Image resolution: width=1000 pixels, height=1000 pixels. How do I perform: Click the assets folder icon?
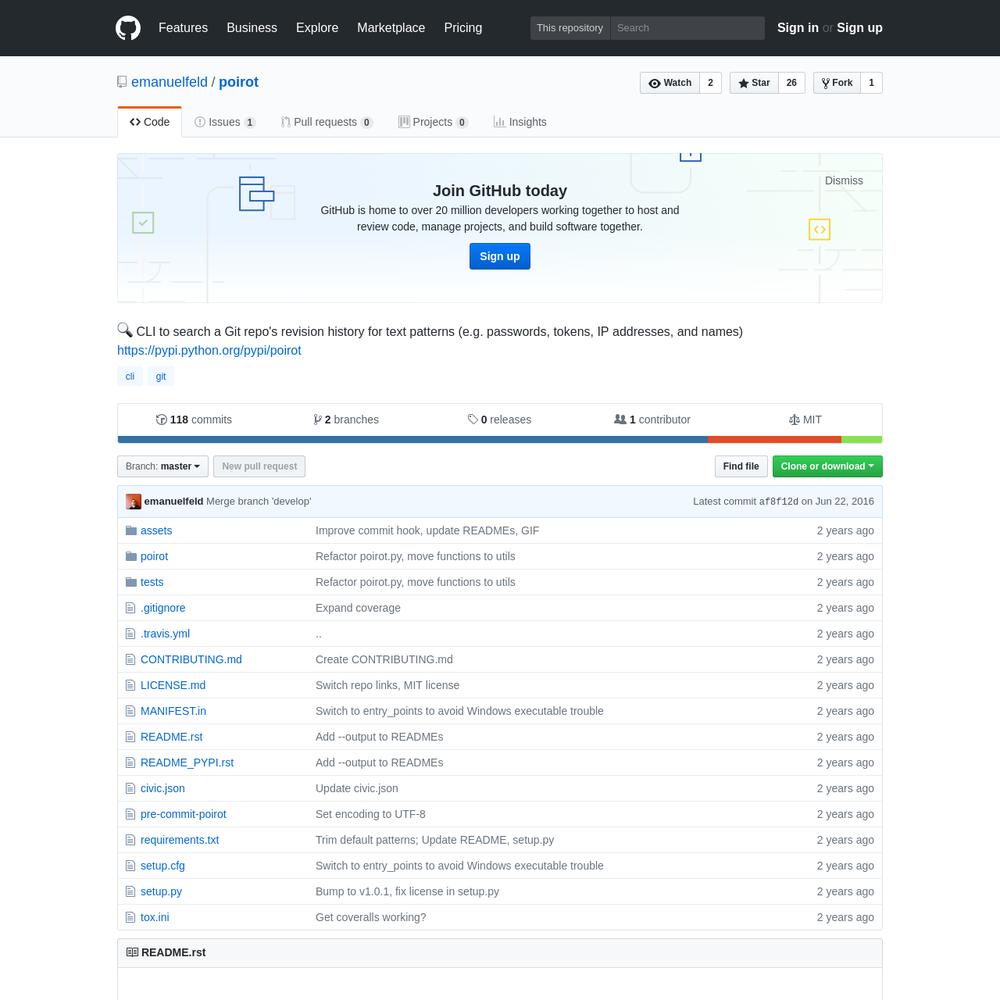point(131,531)
